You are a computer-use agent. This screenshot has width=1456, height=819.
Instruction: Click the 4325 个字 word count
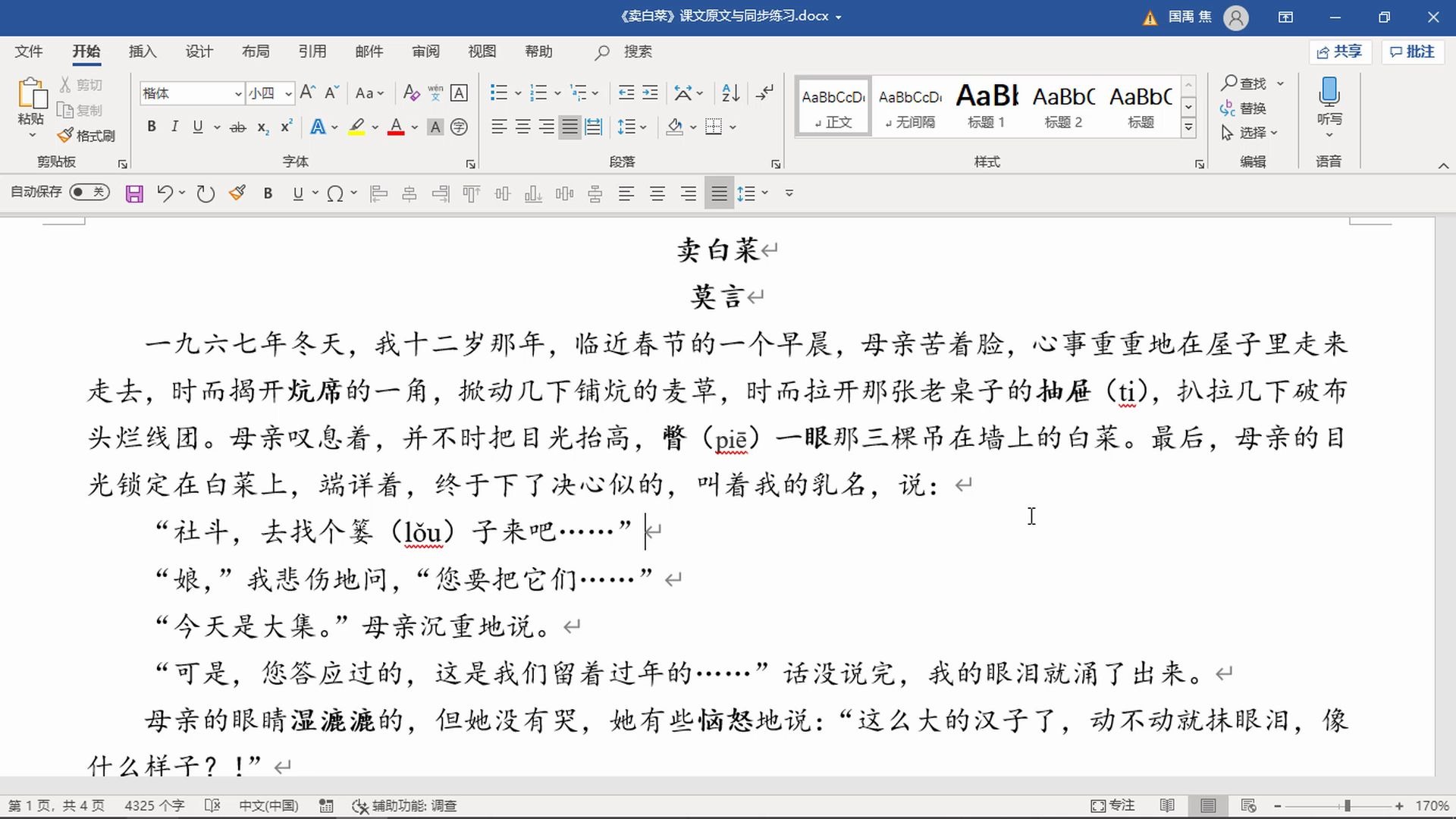click(155, 805)
